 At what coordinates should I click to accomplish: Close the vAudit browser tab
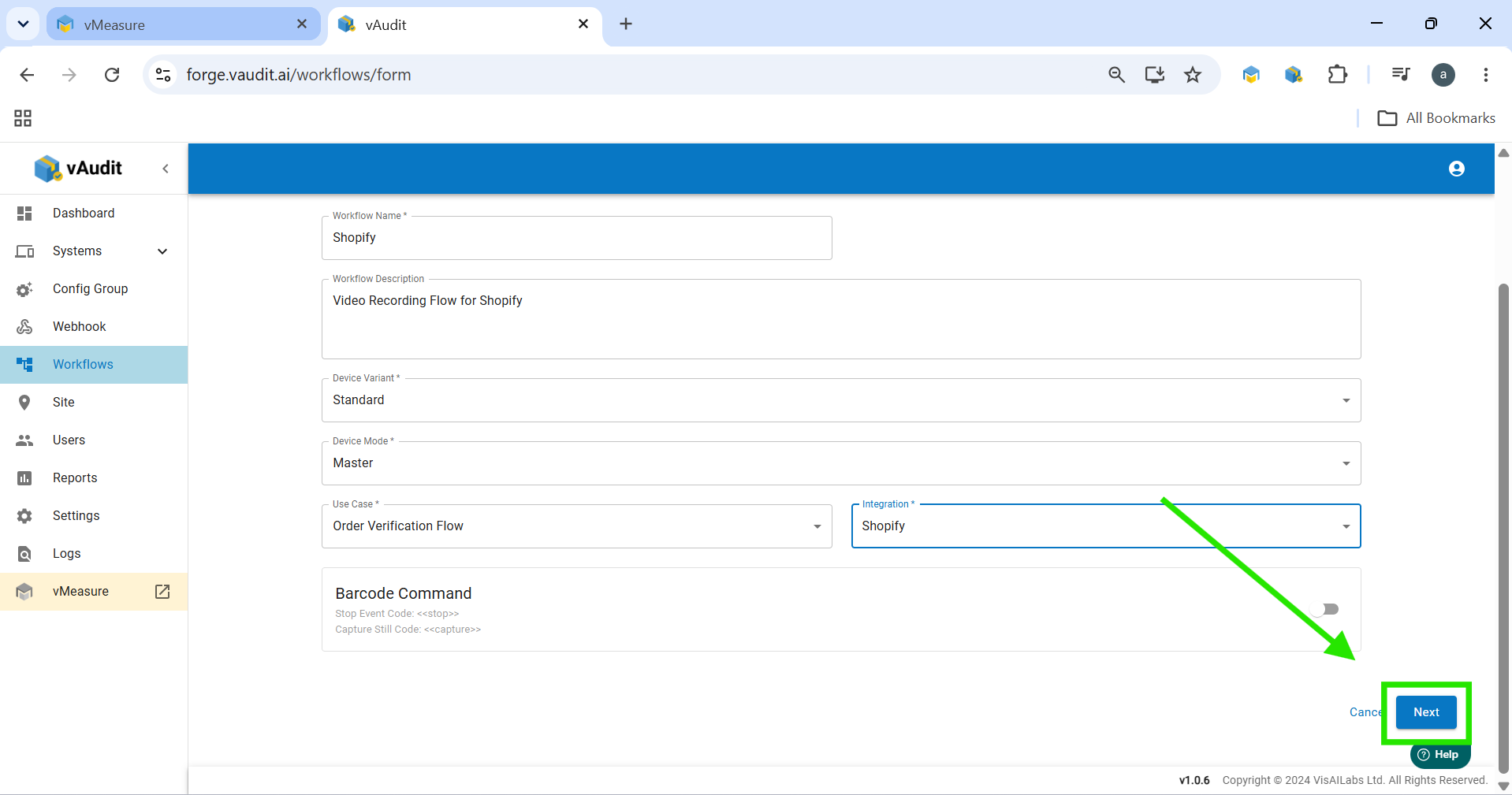[583, 24]
